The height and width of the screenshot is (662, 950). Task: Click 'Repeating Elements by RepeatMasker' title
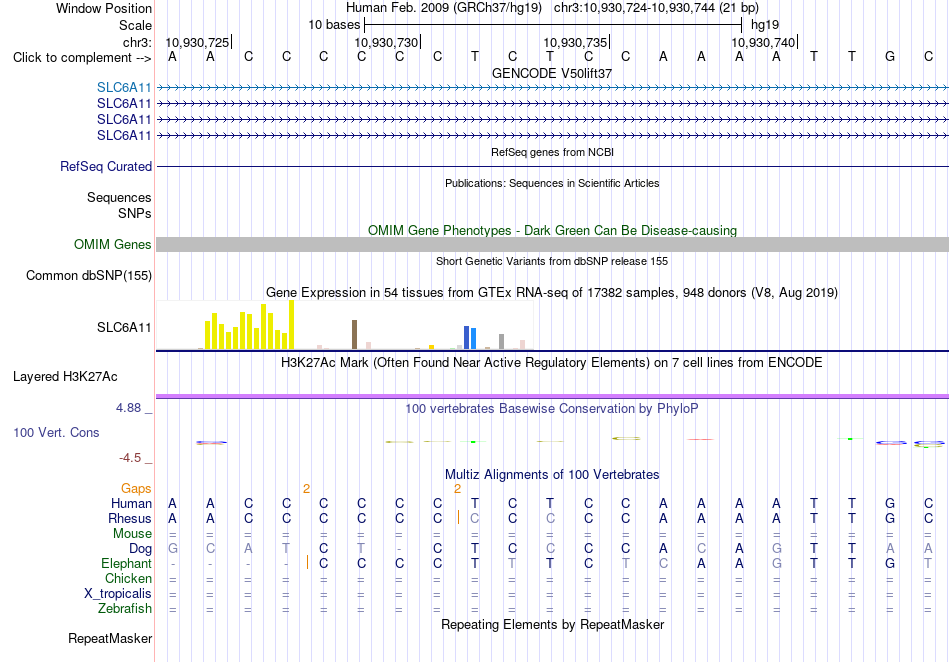click(x=553, y=624)
